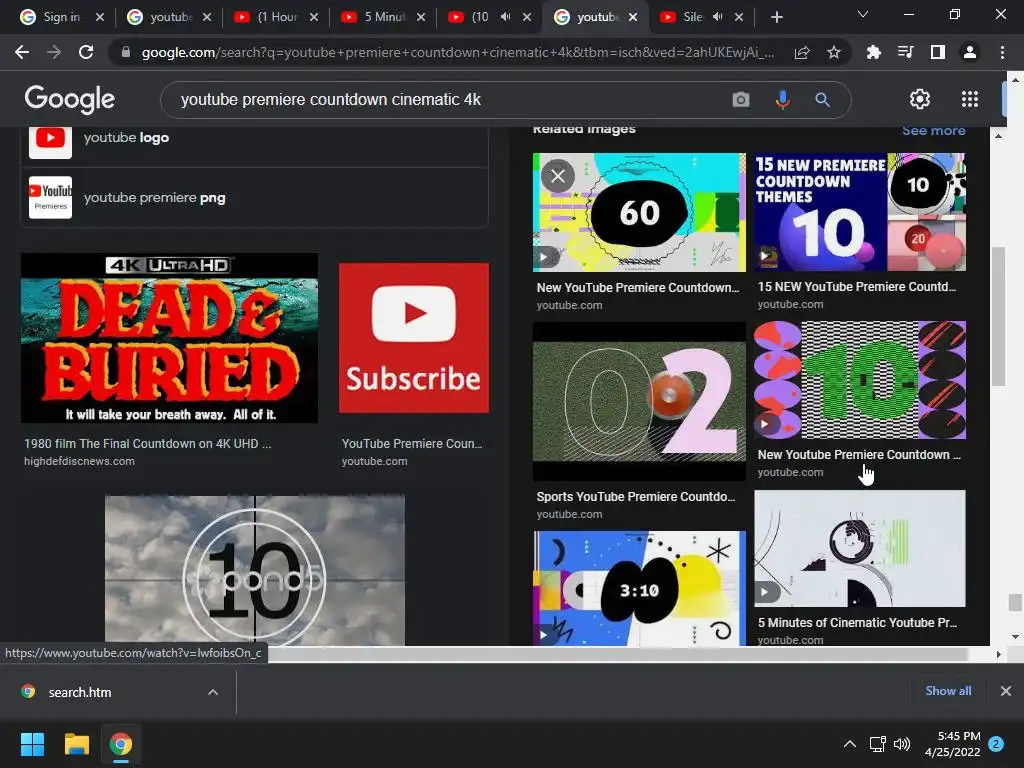The image size is (1024, 768).
Task: Bookmark this page with the star icon
Action: [834, 52]
